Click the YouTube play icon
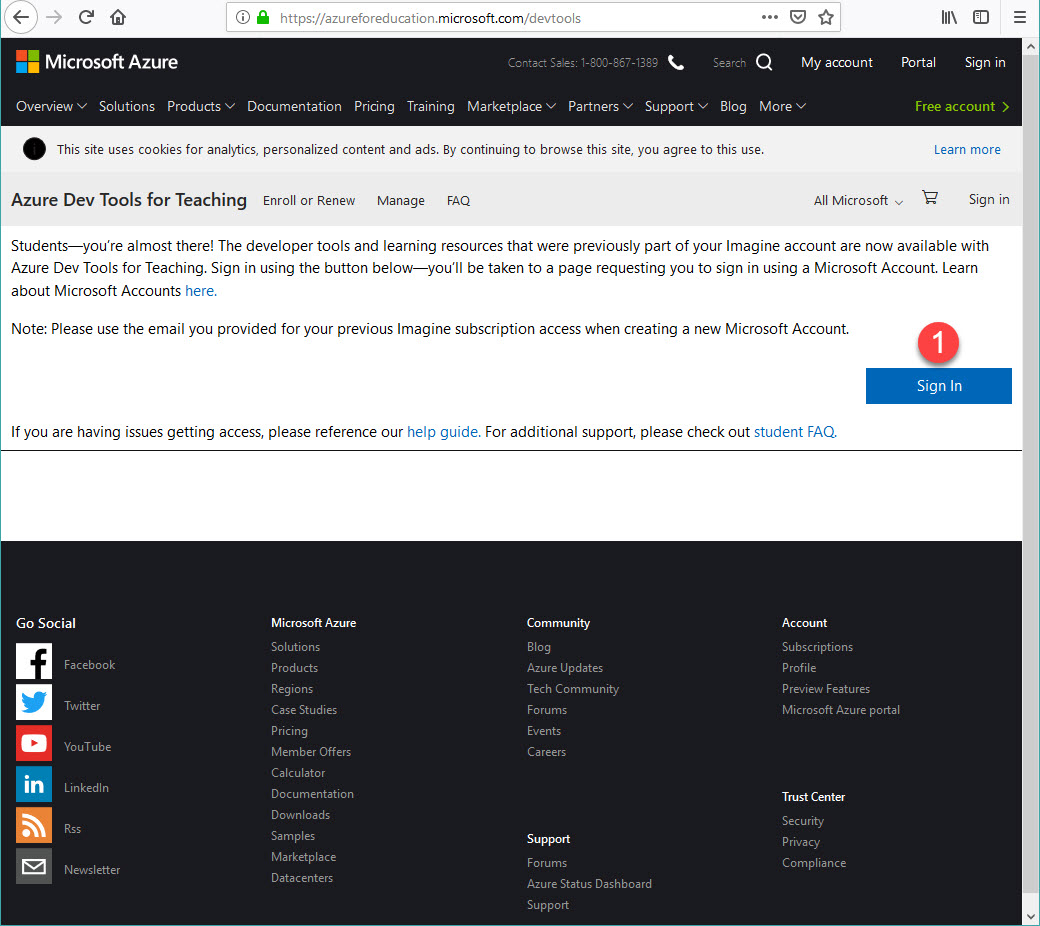This screenshot has height=926, width=1040. tap(34, 744)
